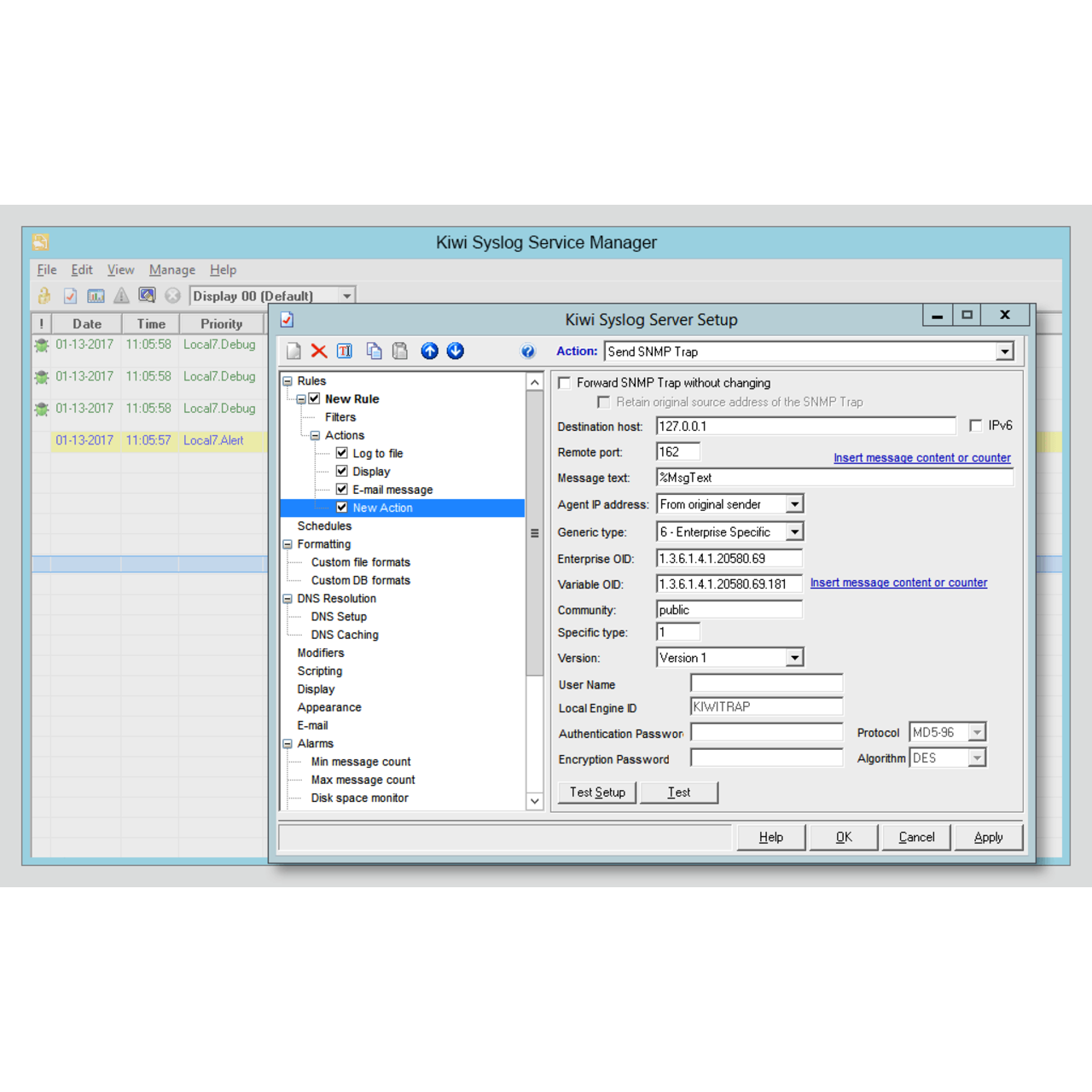Move the action up with the blue up-arrow icon
Image resolution: width=1092 pixels, height=1092 pixels.
coord(429,351)
